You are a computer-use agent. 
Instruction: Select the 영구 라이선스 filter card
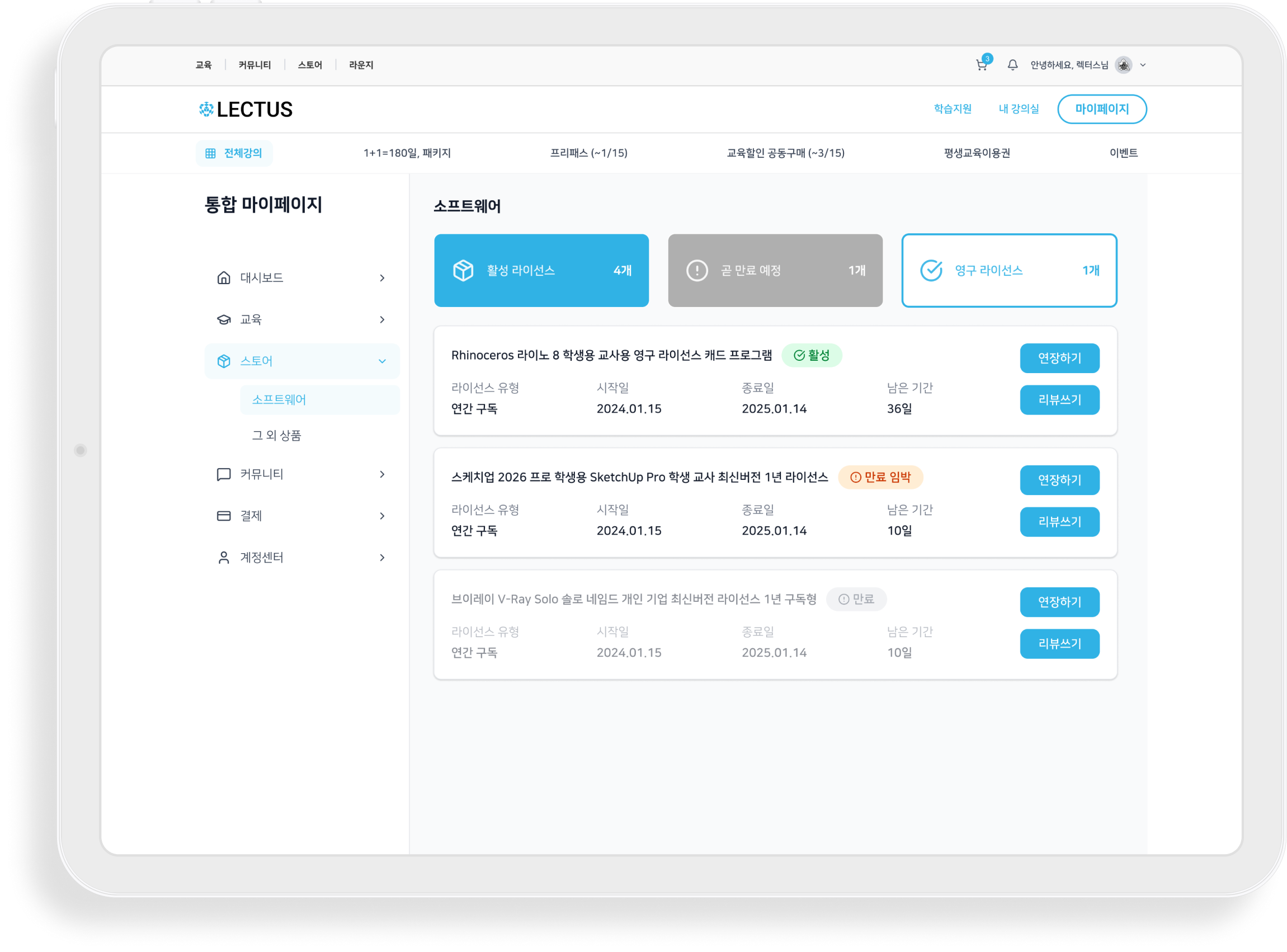point(1009,270)
